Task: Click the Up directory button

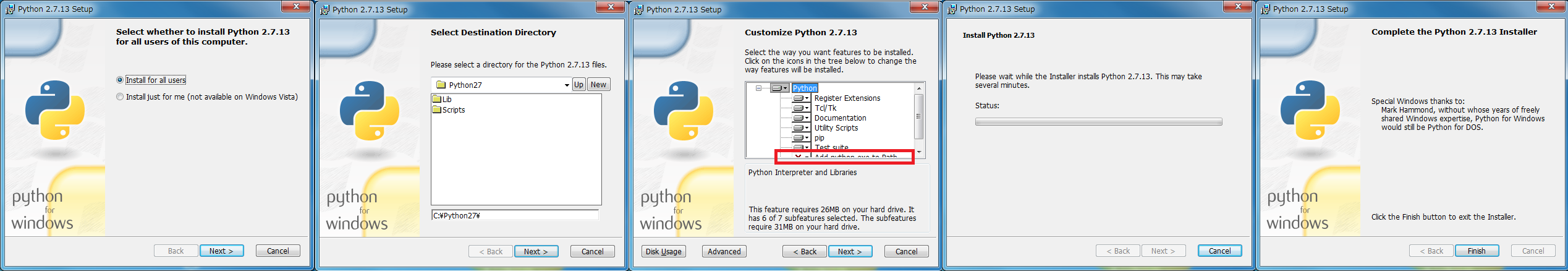Action: coord(578,84)
